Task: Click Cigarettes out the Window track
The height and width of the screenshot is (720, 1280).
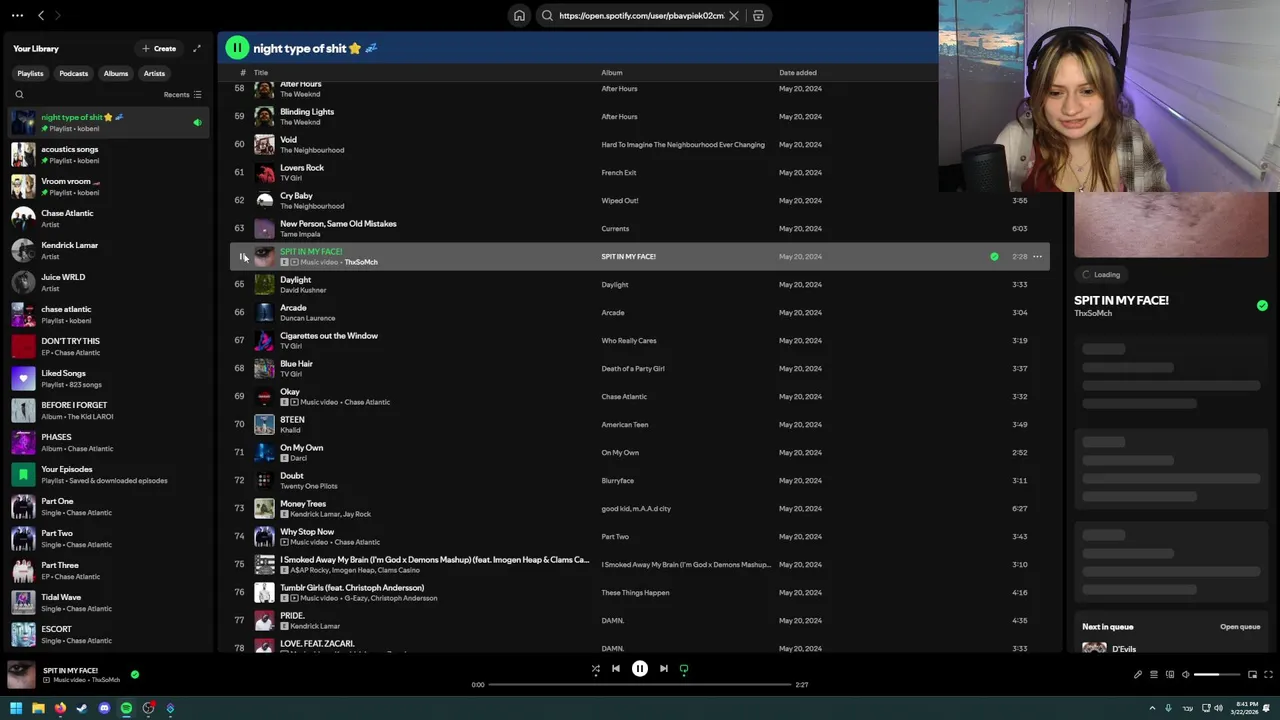Action: [x=329, y=336]
